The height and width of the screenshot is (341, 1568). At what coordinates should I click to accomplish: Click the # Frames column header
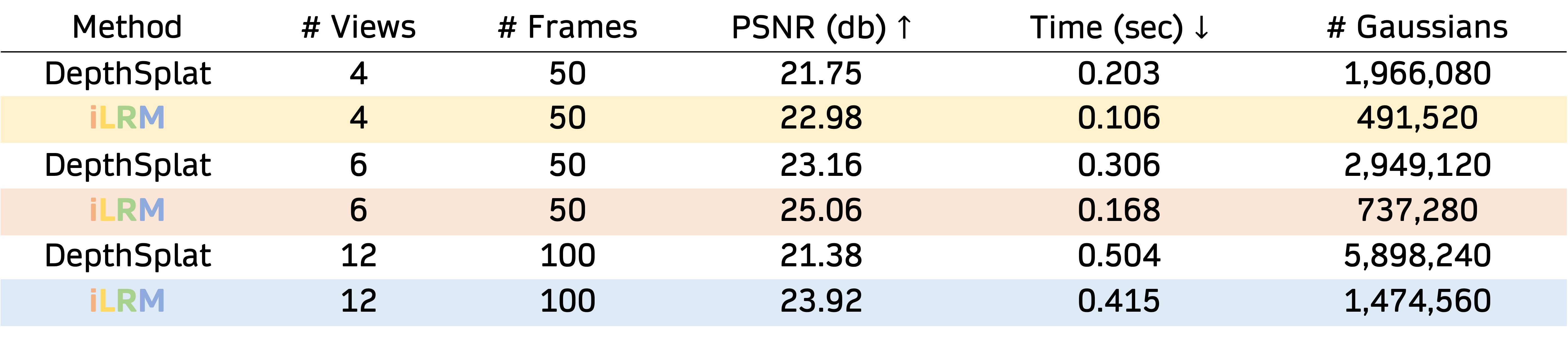pyautogui.click(x=567, y=27)
